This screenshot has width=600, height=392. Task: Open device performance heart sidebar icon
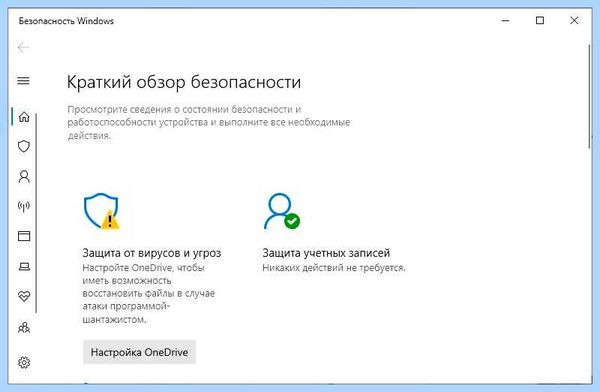tap(24, 296)
